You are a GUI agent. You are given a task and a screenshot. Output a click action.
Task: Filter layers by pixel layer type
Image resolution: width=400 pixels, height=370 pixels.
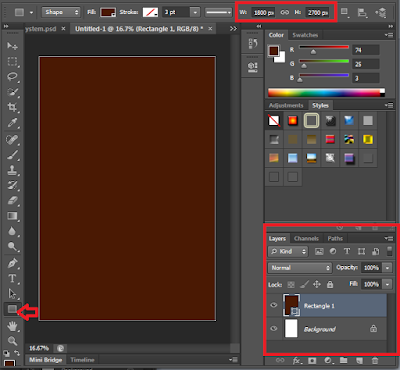pyautogui.click(x=319, y=251)
